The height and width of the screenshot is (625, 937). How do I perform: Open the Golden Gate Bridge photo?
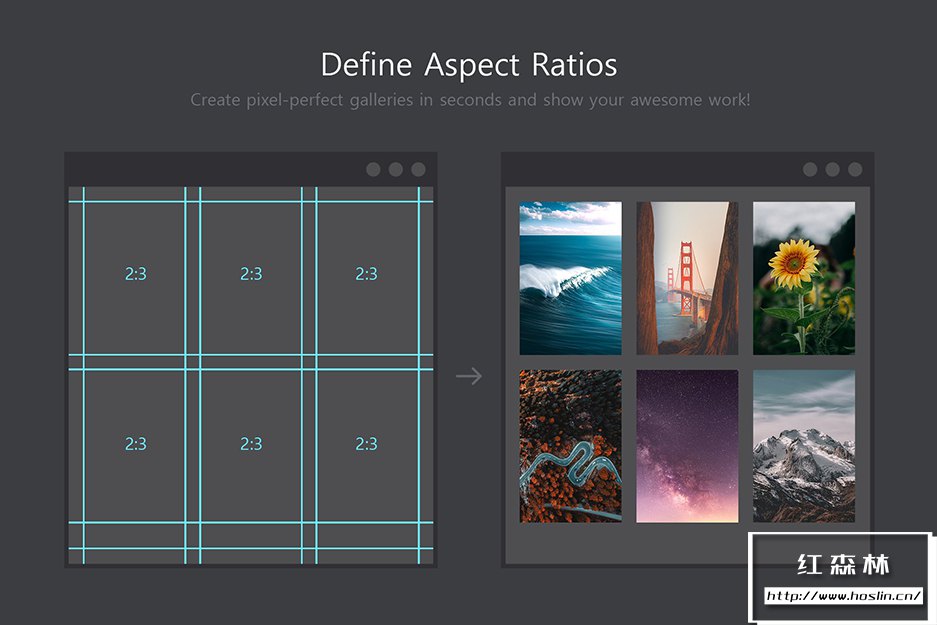point(687,278)
